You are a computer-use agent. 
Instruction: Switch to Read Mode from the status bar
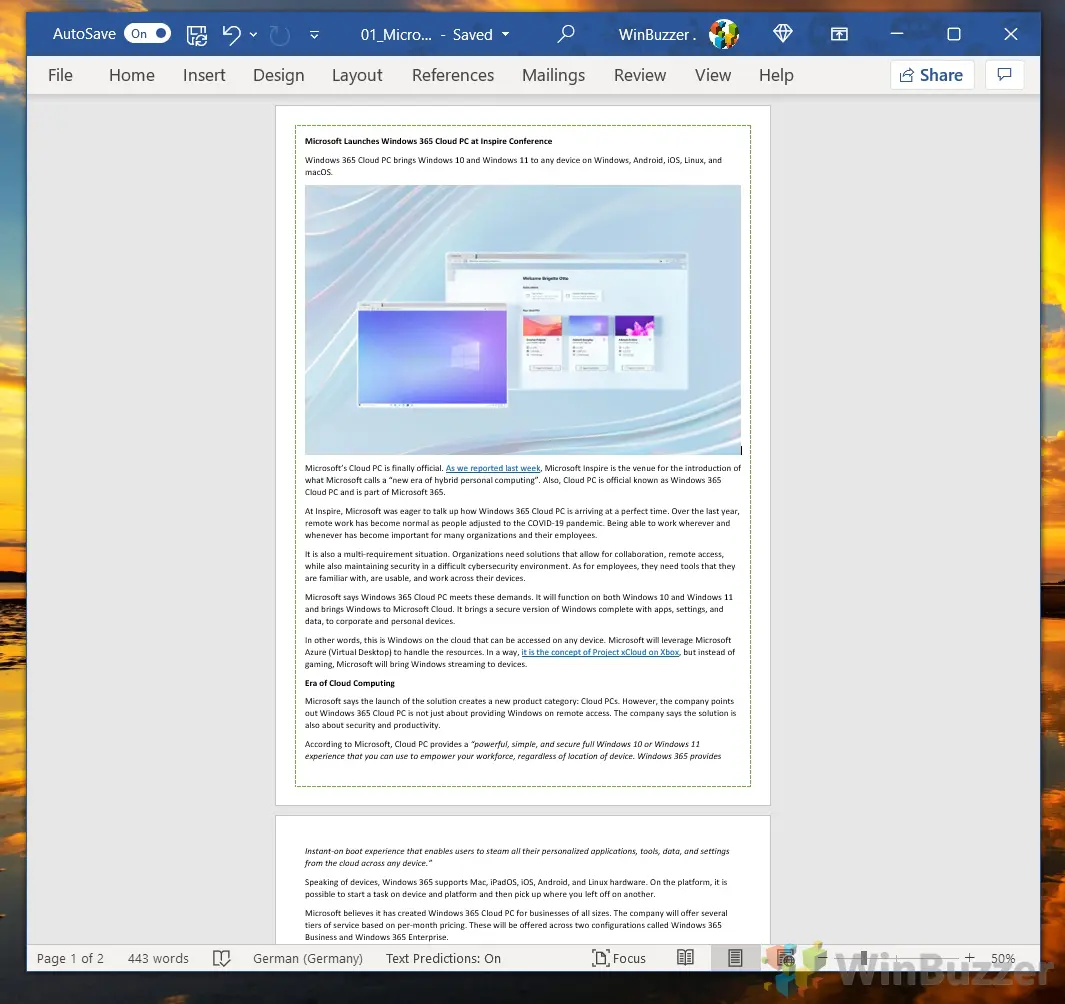[685, 958]
